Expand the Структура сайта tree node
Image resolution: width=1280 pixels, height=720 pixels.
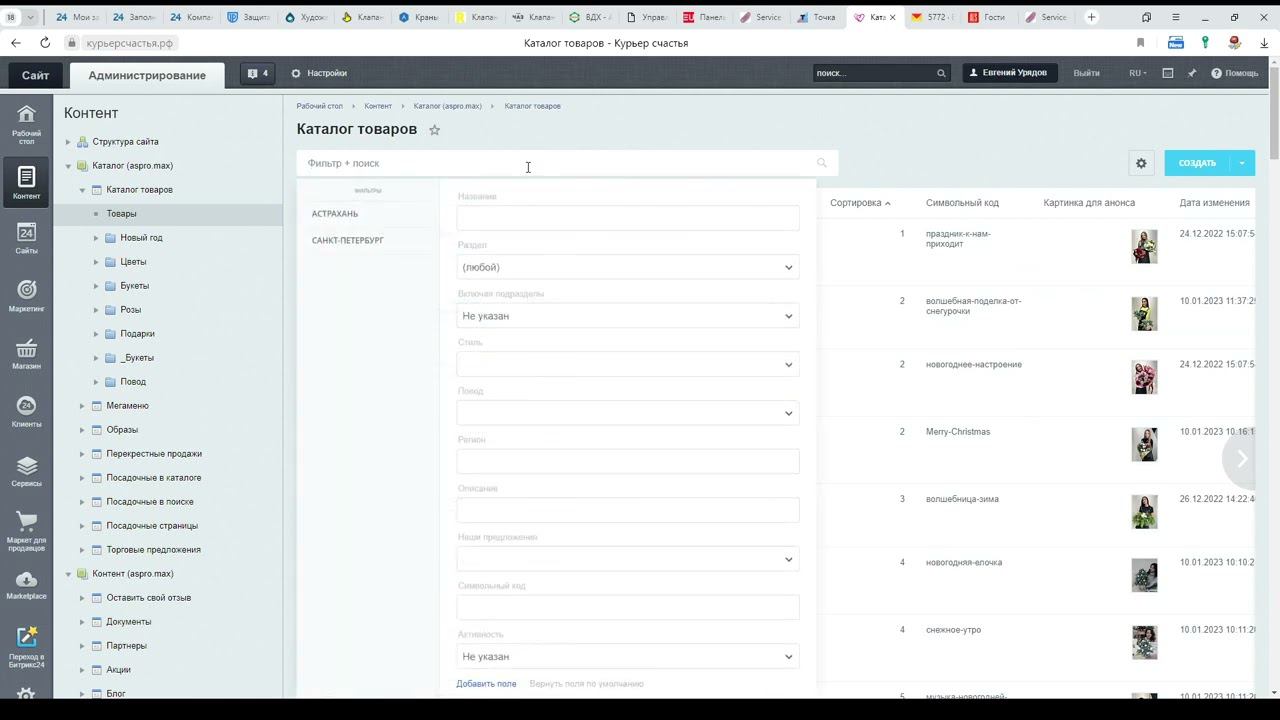pos(68,142)
